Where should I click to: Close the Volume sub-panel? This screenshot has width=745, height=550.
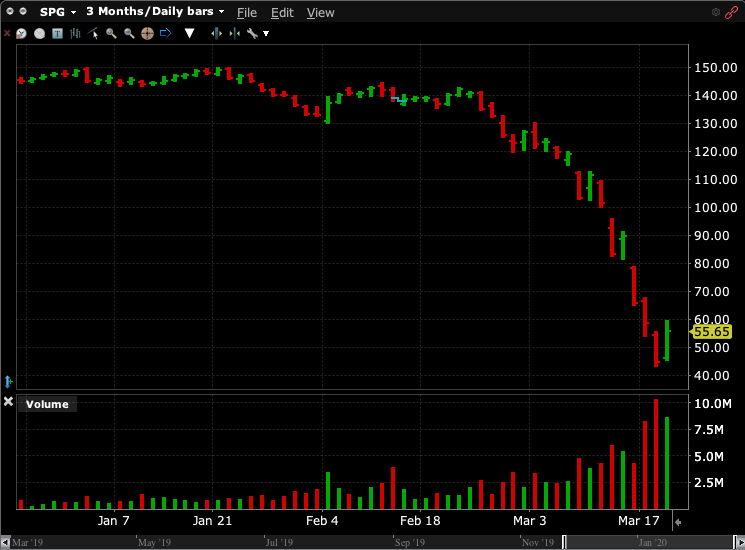coord(8,402)
